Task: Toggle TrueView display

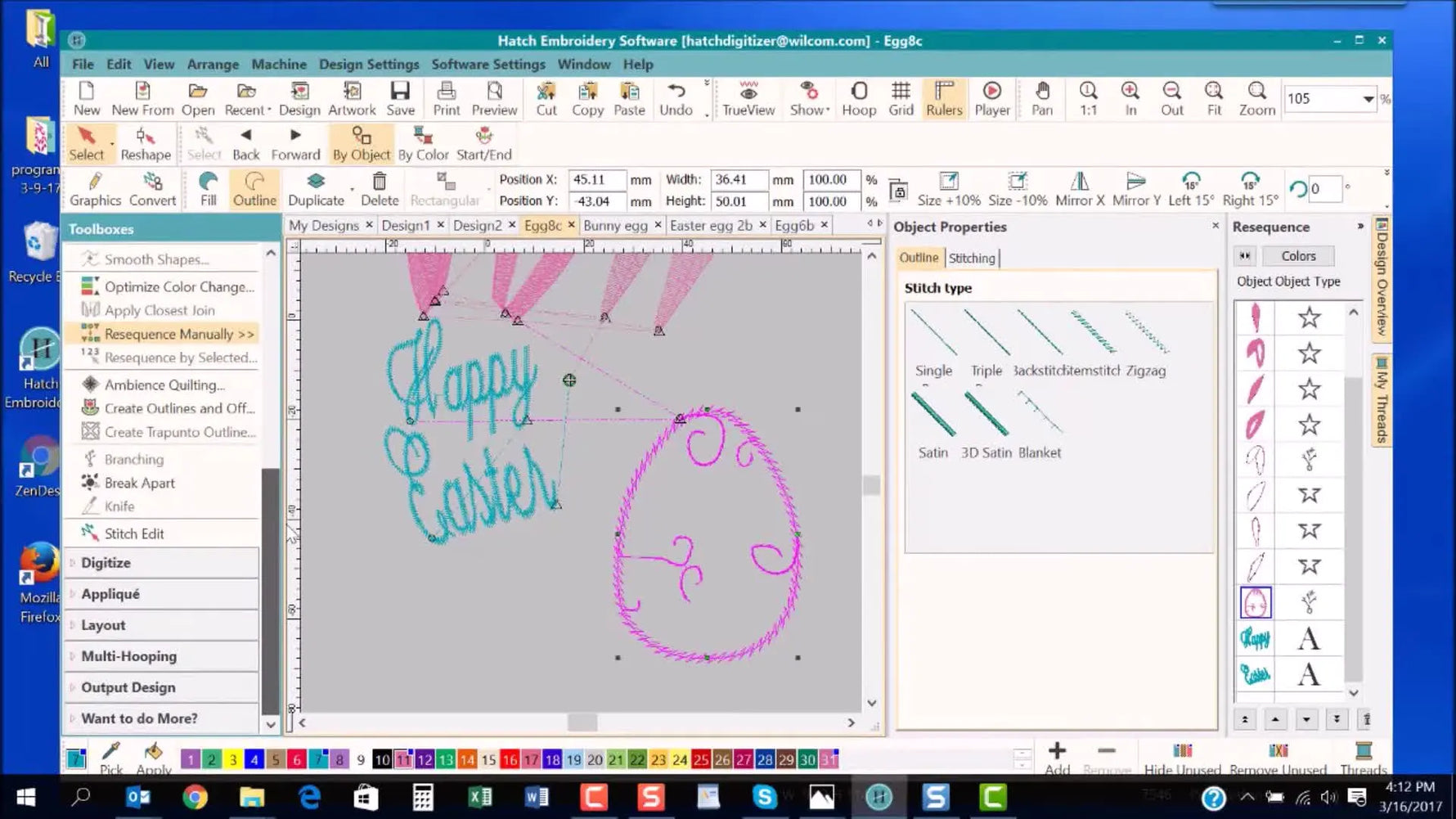Action: (748, 99)
